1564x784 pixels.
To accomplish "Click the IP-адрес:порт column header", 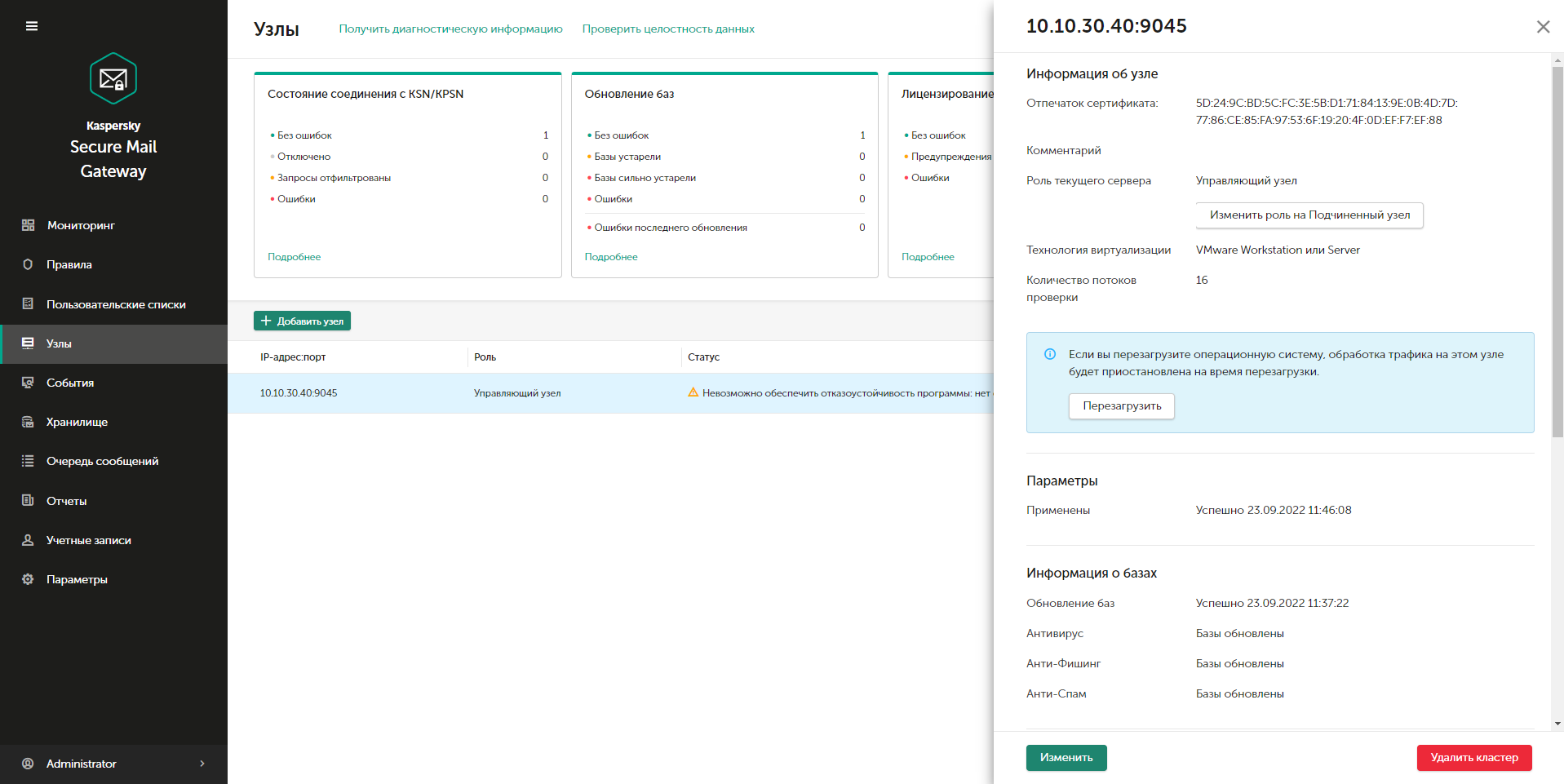I will click(x=293, y=357).
